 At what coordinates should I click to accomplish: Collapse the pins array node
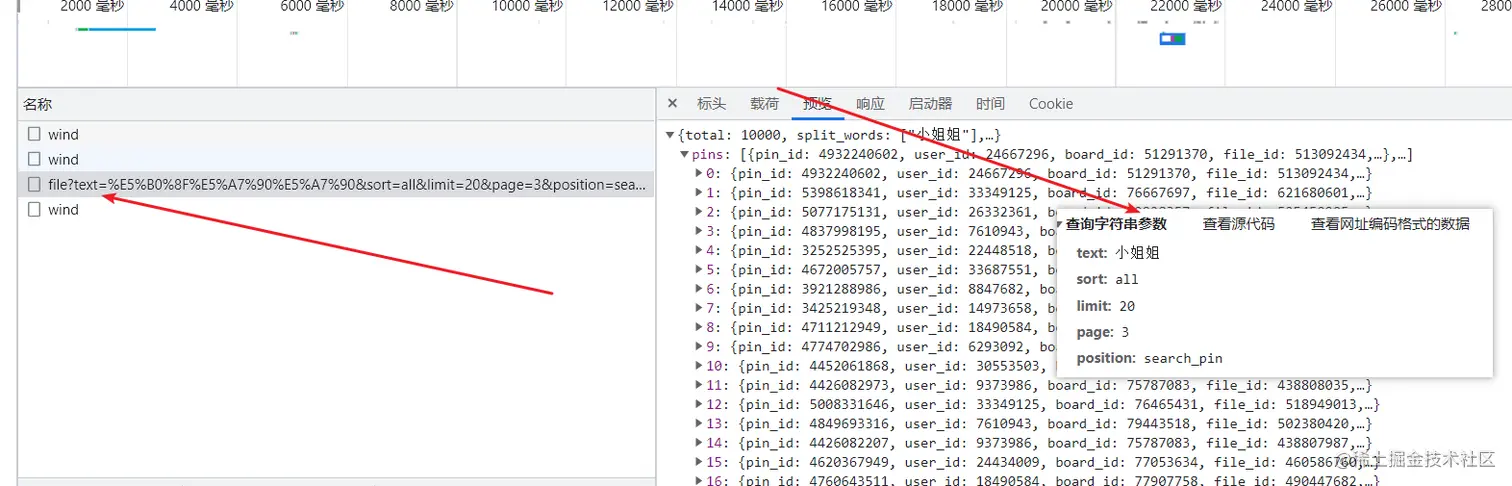tap(684, 154)
